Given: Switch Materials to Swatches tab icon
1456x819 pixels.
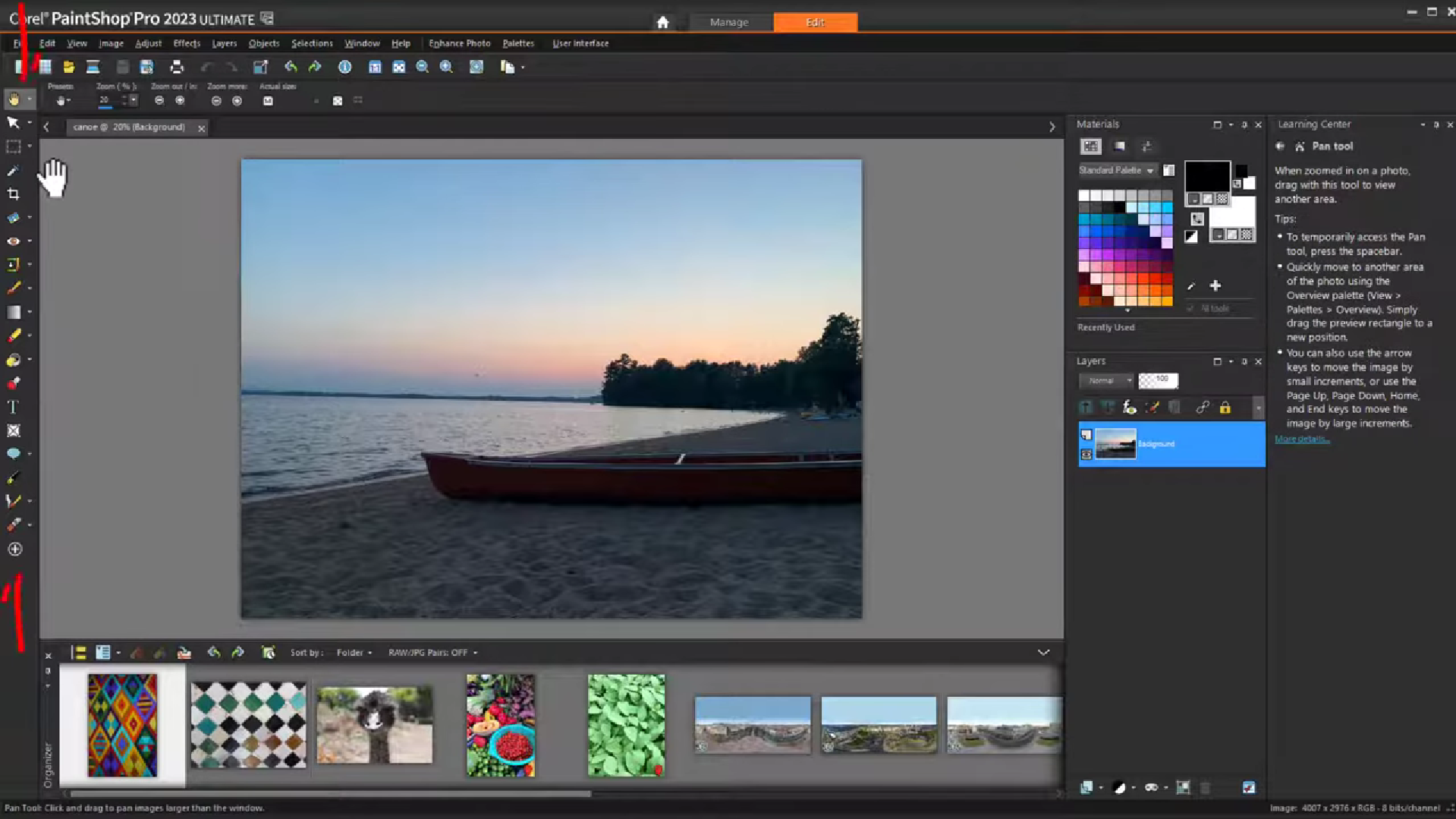Looking at the screenshot, I should 1090,146.
